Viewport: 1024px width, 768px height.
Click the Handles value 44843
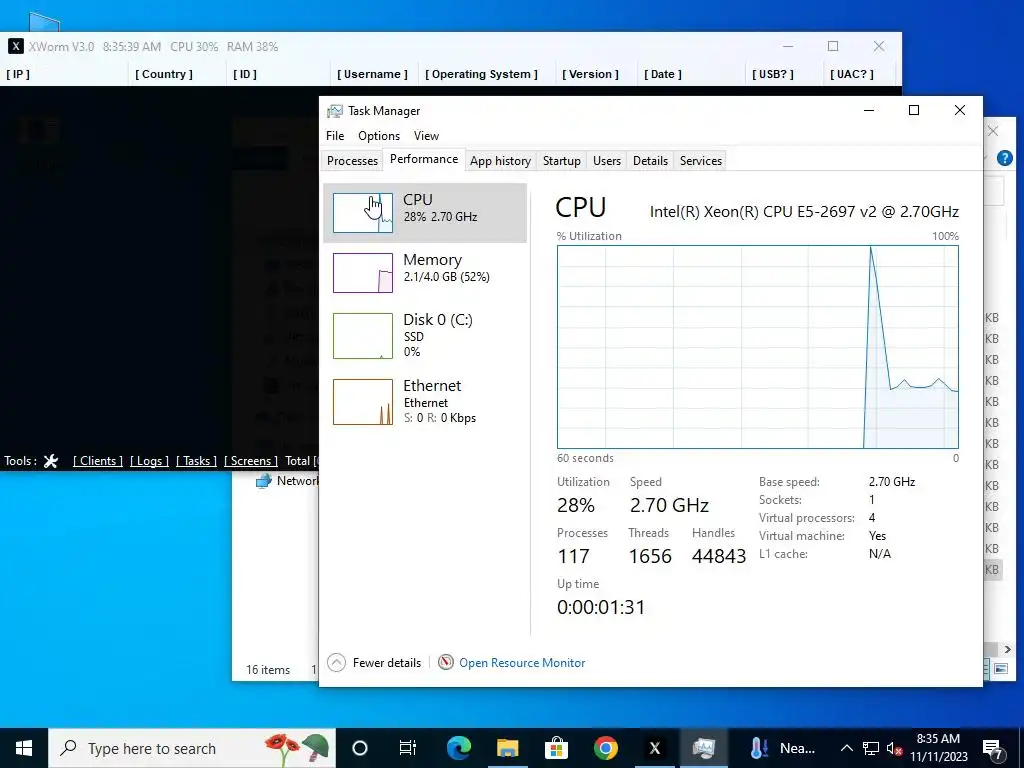click(x=719, y=556)
